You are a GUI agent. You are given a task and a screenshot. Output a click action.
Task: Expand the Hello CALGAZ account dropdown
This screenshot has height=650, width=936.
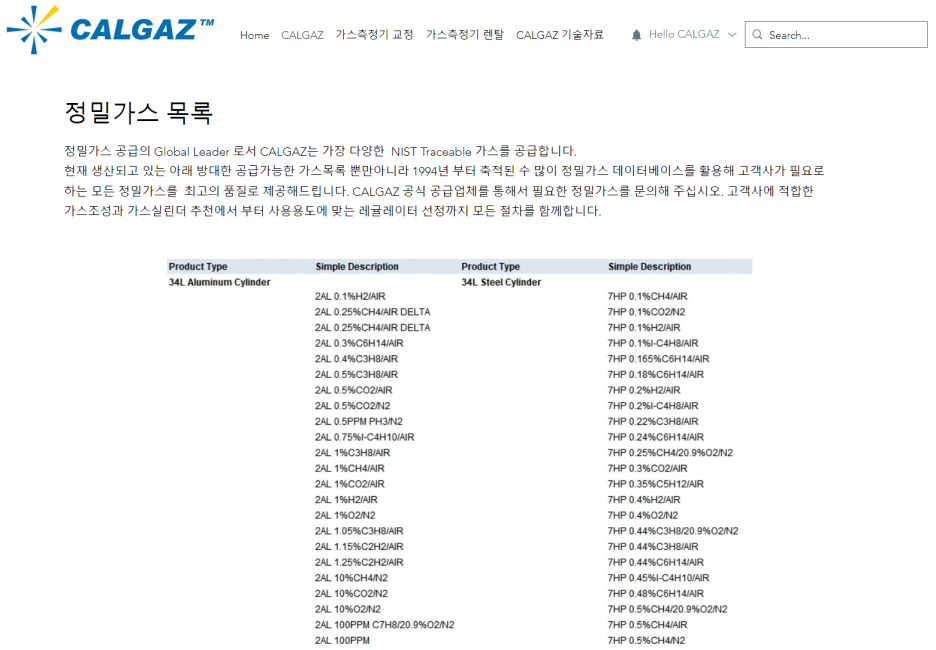pyautogui.click(x=732, y=35)
